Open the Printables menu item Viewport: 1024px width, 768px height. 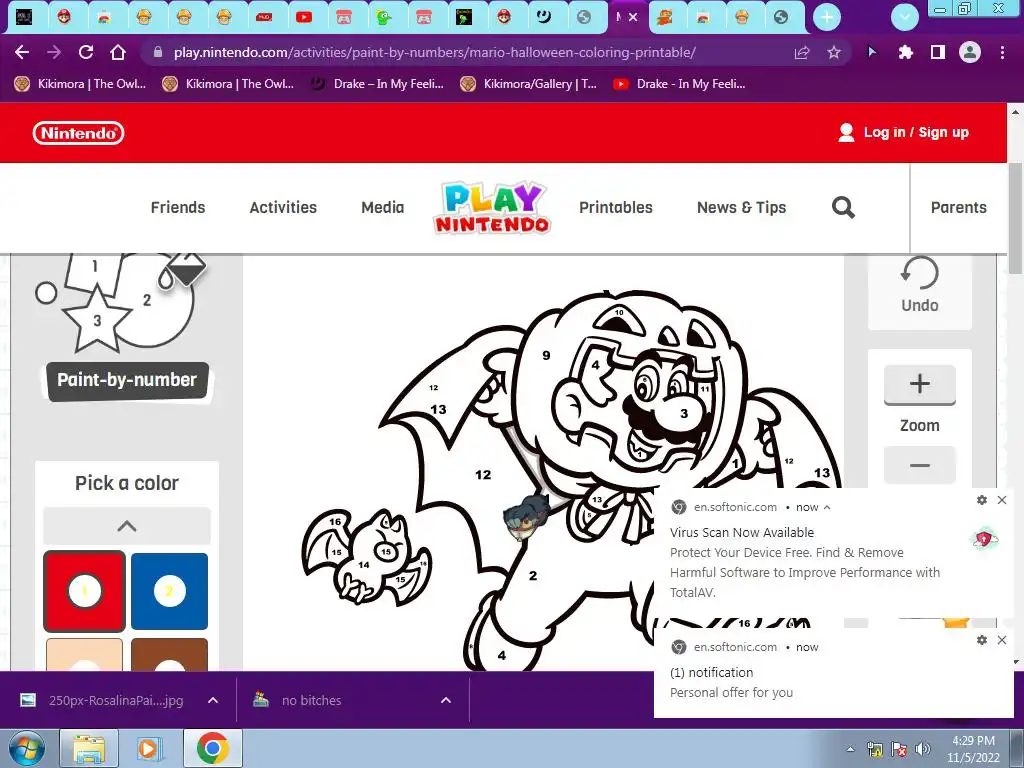pyautogui.click(x=616, y=208)
